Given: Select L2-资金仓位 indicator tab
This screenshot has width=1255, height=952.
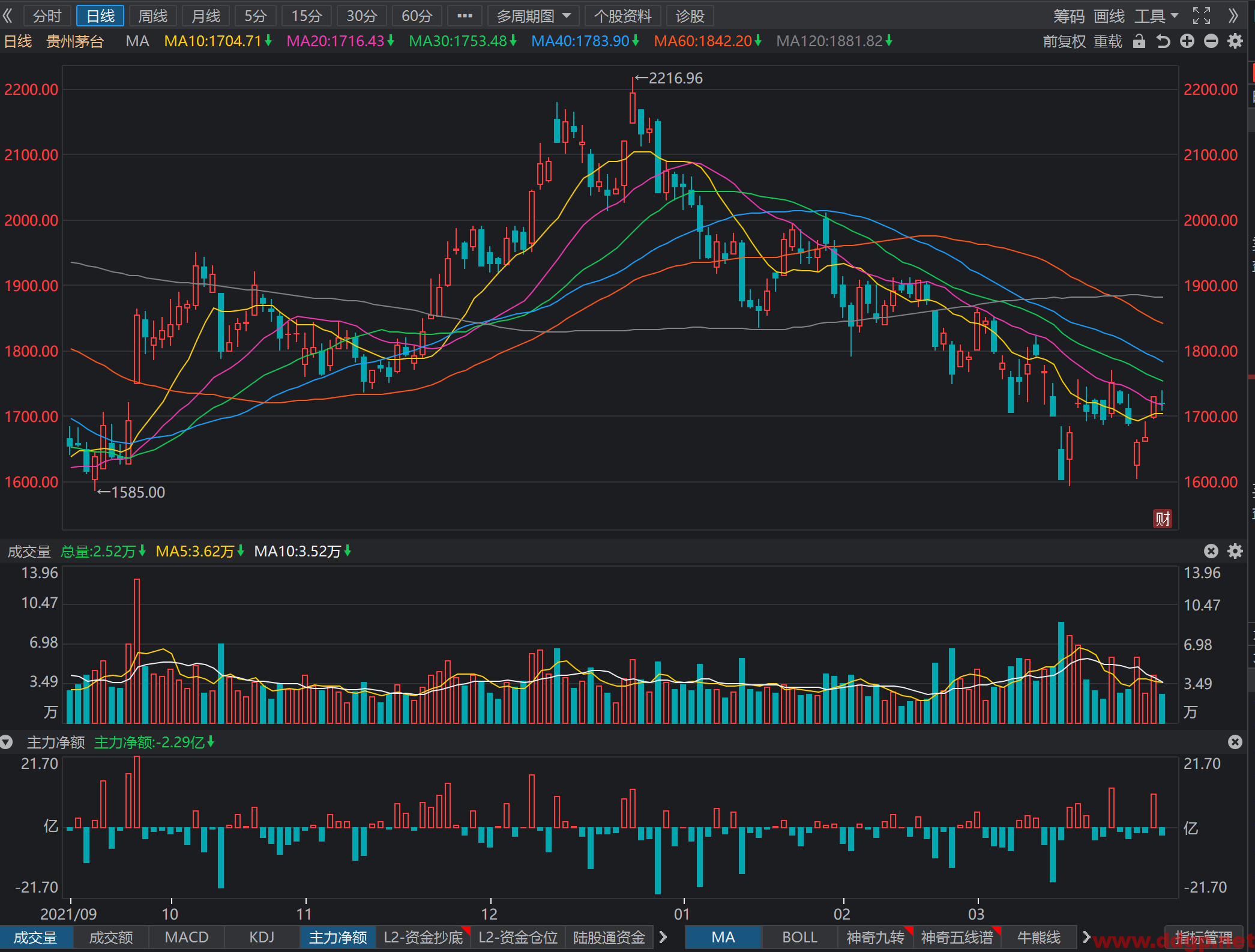Looking at the screenshot, I should [x=518, y=938].
